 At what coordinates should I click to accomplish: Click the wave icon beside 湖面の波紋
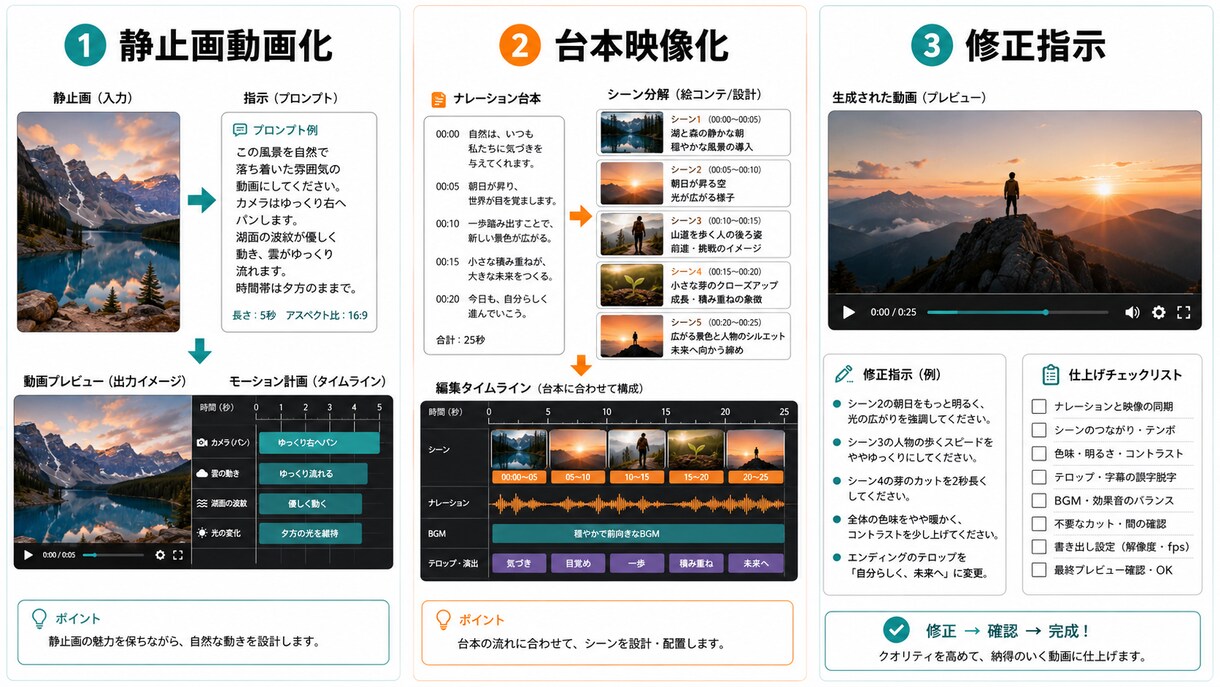pyautogui.click(x=202, y=503)
